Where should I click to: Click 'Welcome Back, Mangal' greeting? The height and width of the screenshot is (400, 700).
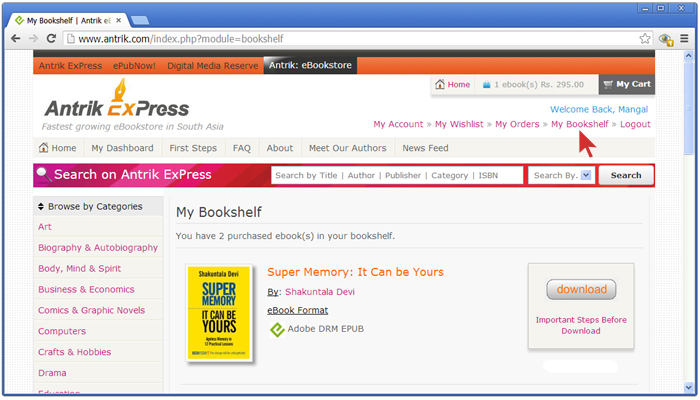599,109
